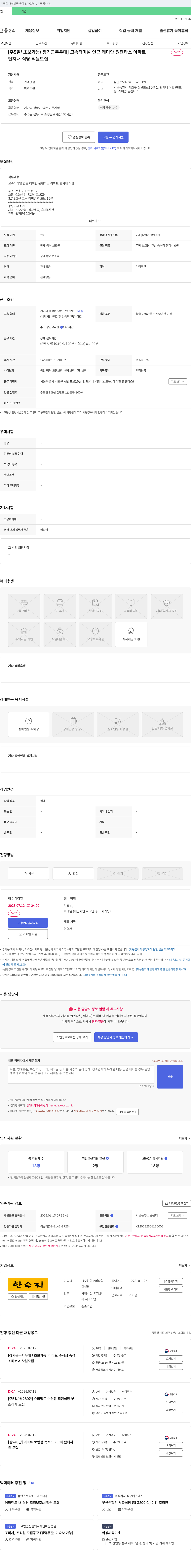Jump to the 복리후생 section tab
This screenshot has width=191, height=1568.
[x=112, y=43]
